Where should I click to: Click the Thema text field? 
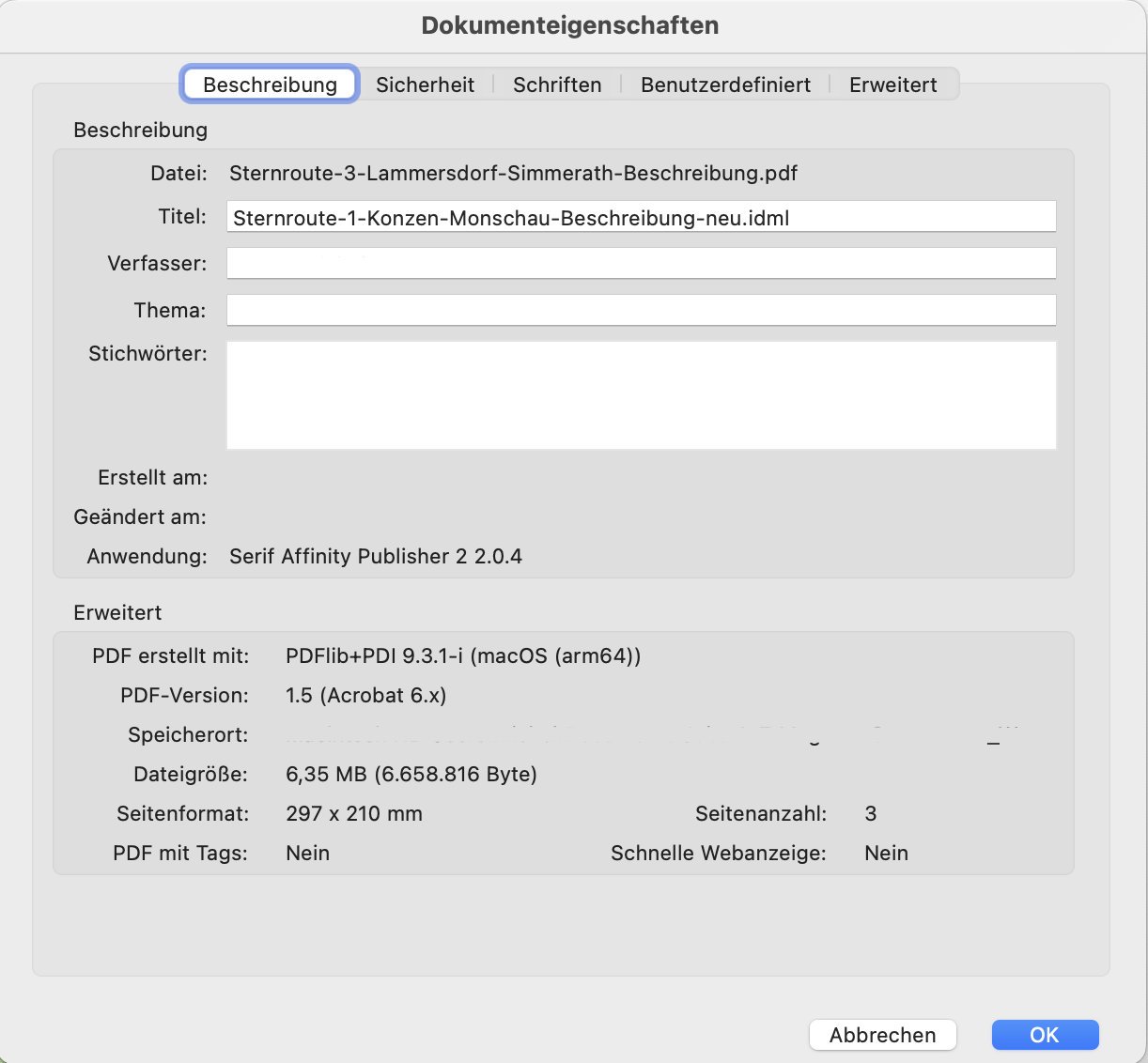(641, 311)
